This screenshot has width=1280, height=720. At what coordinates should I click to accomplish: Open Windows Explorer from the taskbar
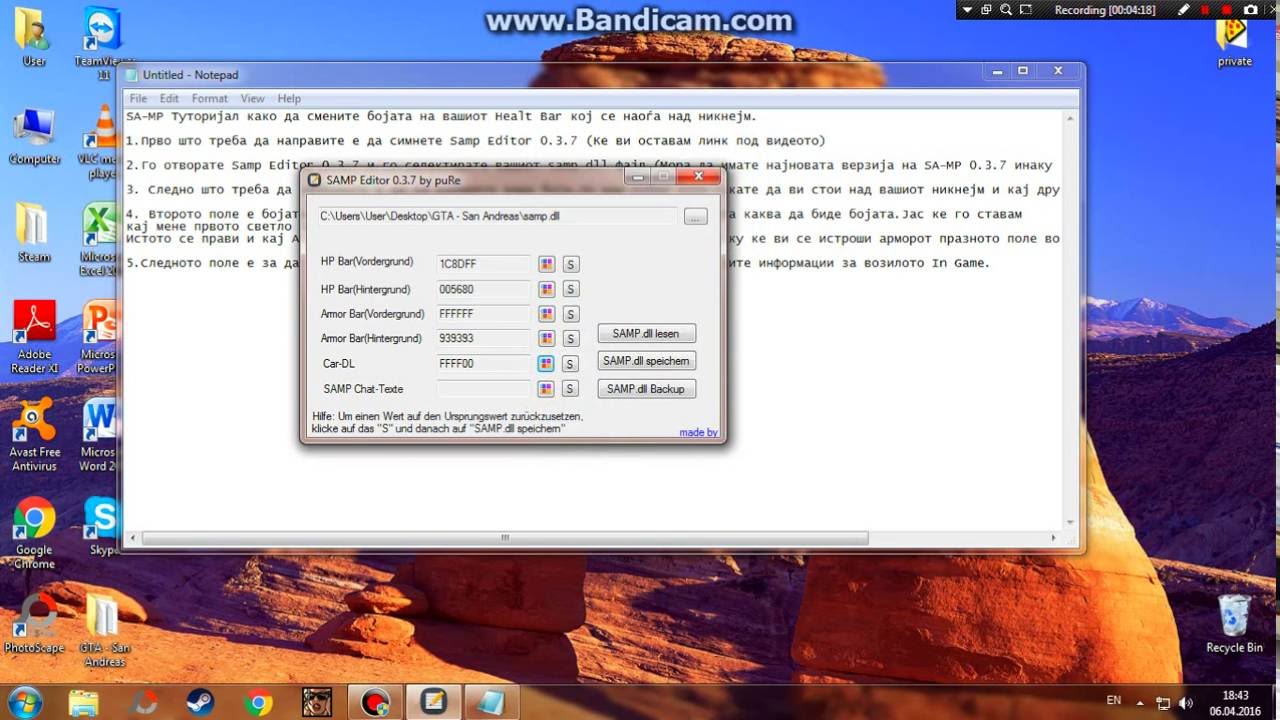coord(84,703)
